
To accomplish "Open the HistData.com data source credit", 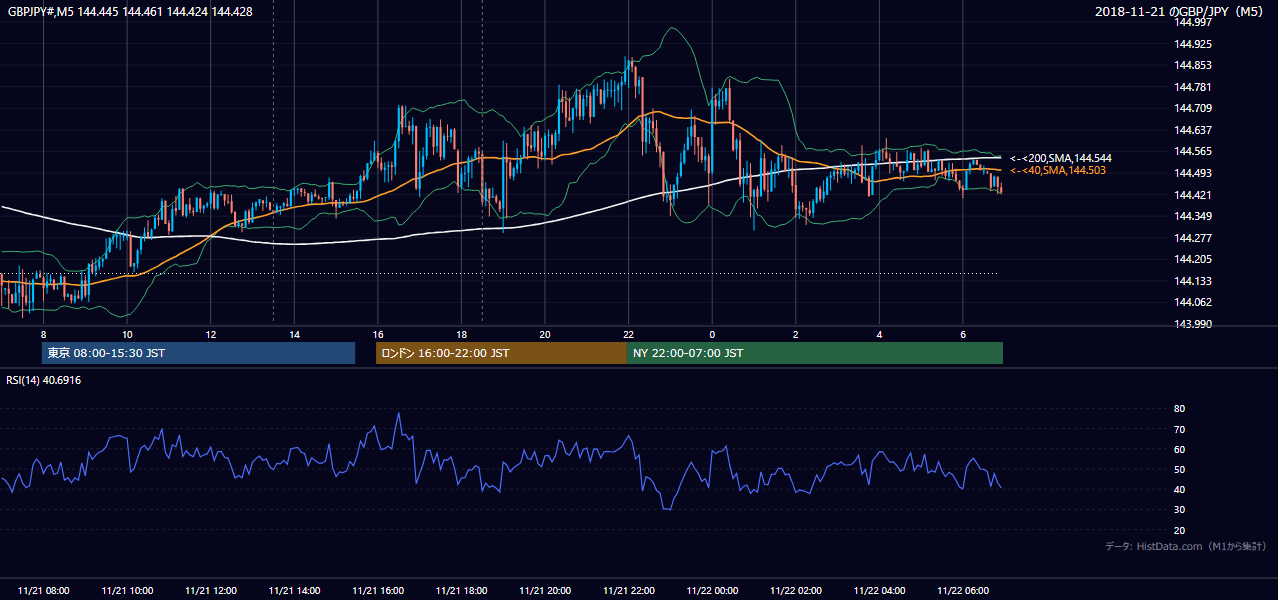I will [x=1186, y=546].
